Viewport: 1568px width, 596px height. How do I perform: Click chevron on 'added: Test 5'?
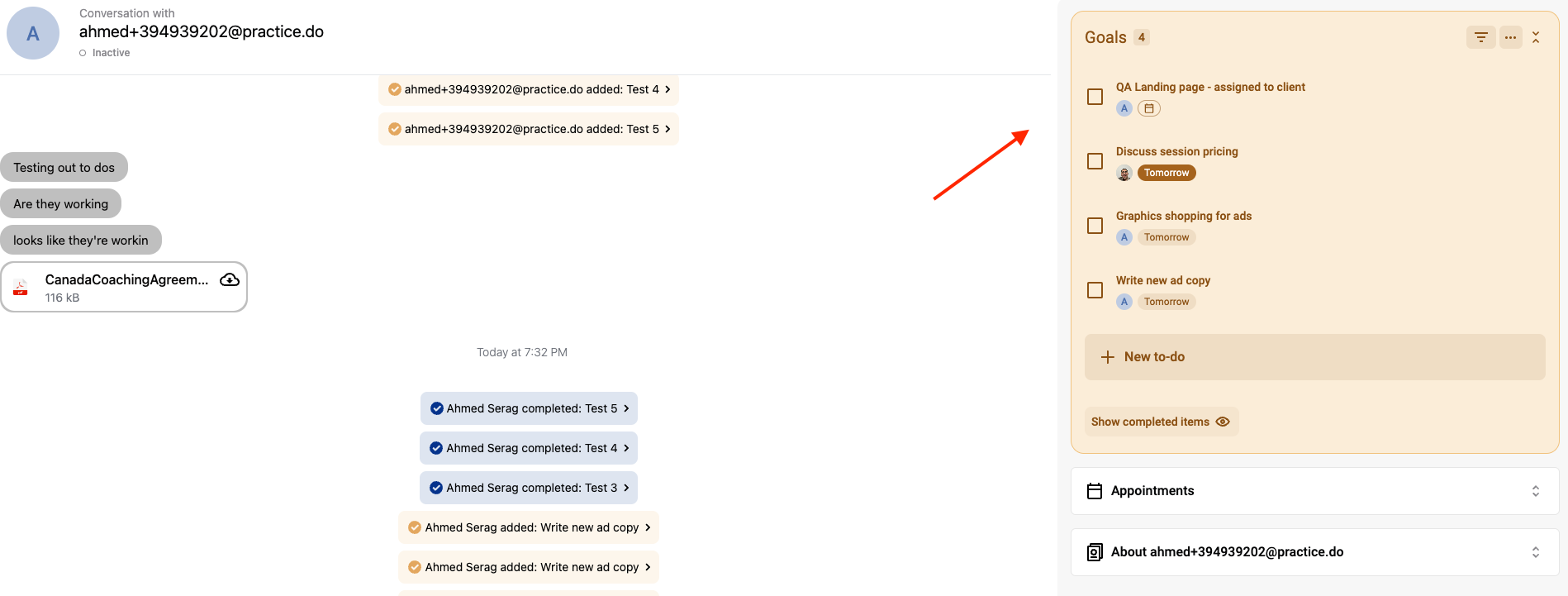668,129
